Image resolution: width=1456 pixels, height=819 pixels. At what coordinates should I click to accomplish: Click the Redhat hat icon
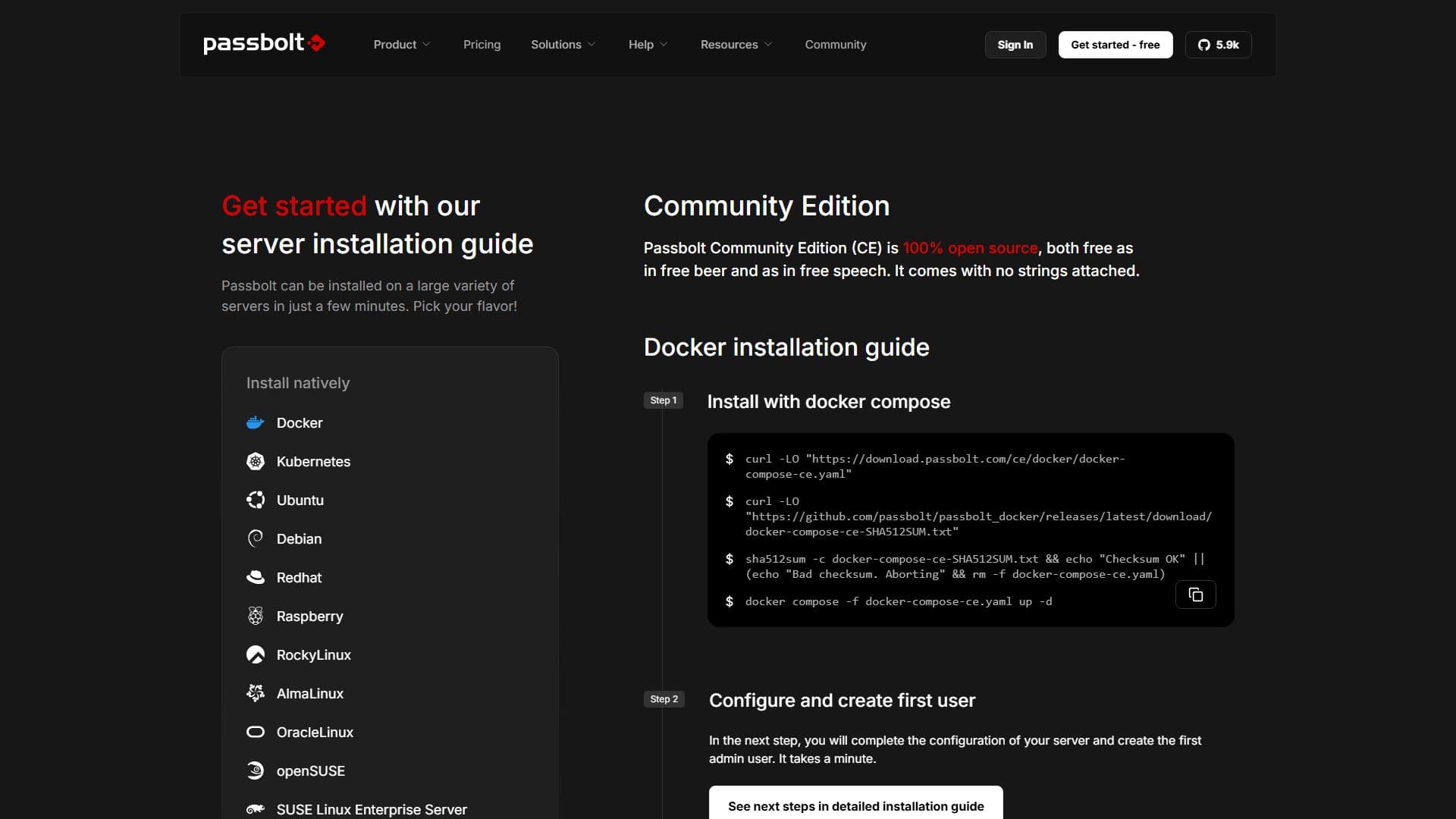click(x=256, y=578)
